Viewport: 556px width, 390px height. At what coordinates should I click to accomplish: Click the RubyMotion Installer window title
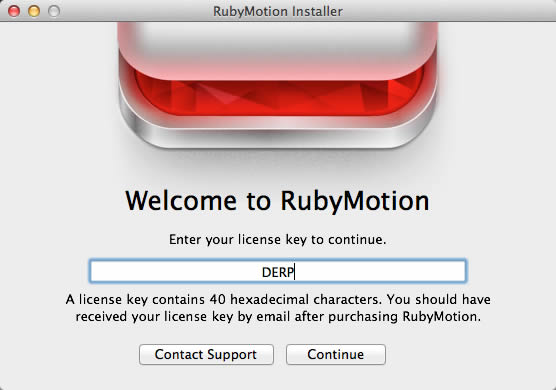[278, 11]
